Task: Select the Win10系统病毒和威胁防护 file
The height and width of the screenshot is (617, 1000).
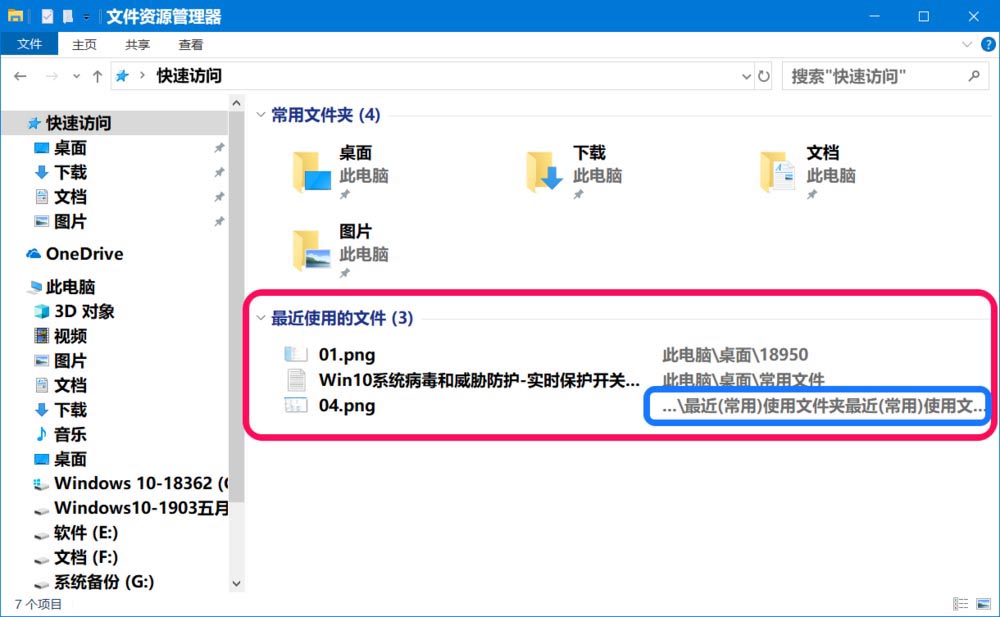Action: (479, 380)
